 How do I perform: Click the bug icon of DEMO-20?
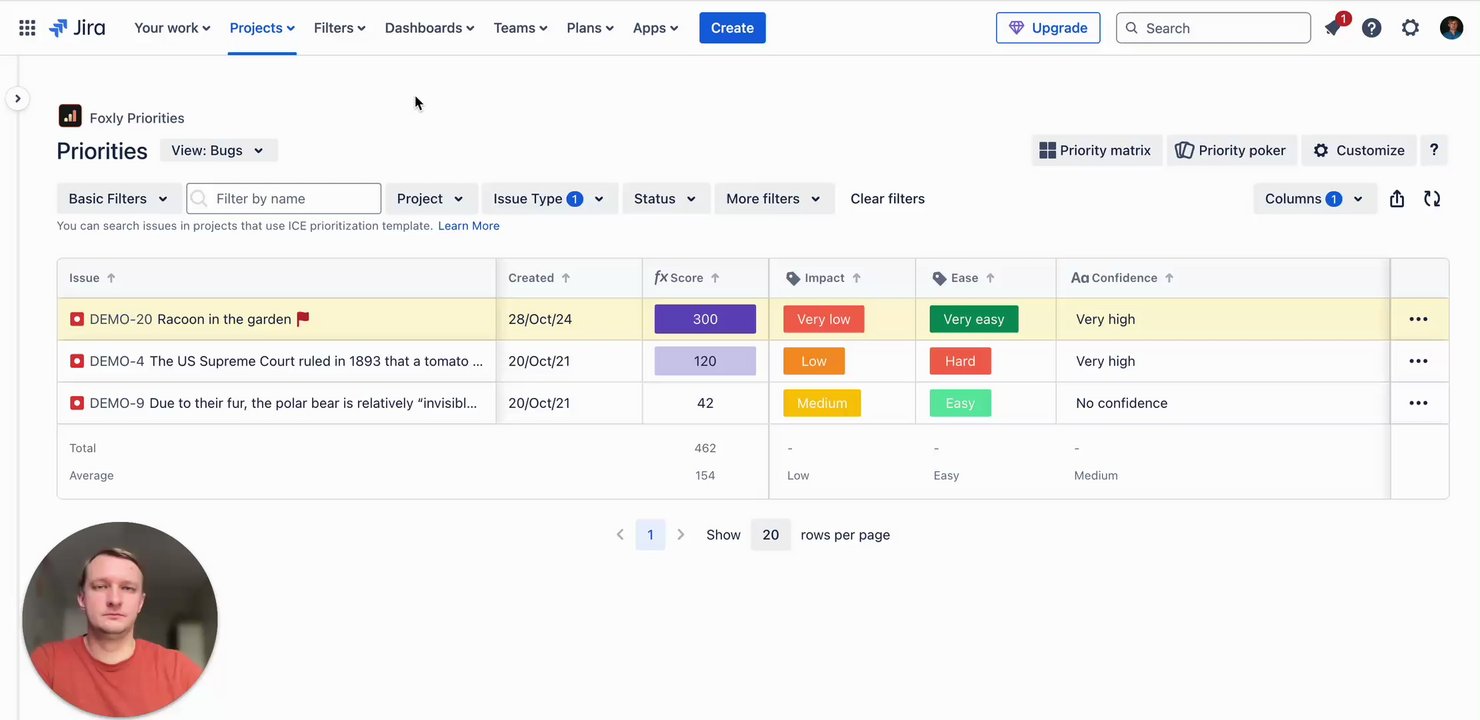point(77,319)
